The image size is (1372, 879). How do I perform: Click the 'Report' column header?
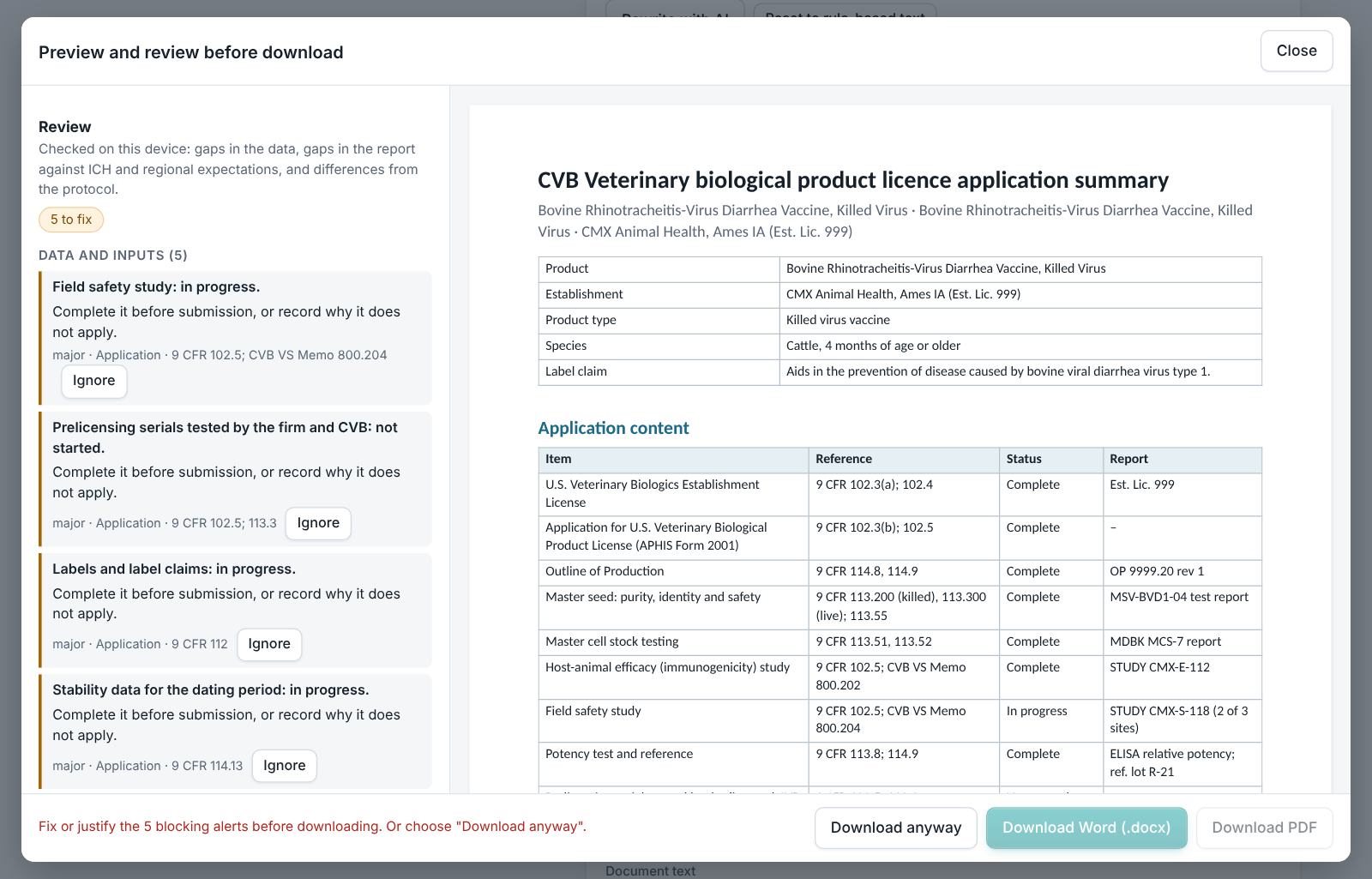[1182, 460]
